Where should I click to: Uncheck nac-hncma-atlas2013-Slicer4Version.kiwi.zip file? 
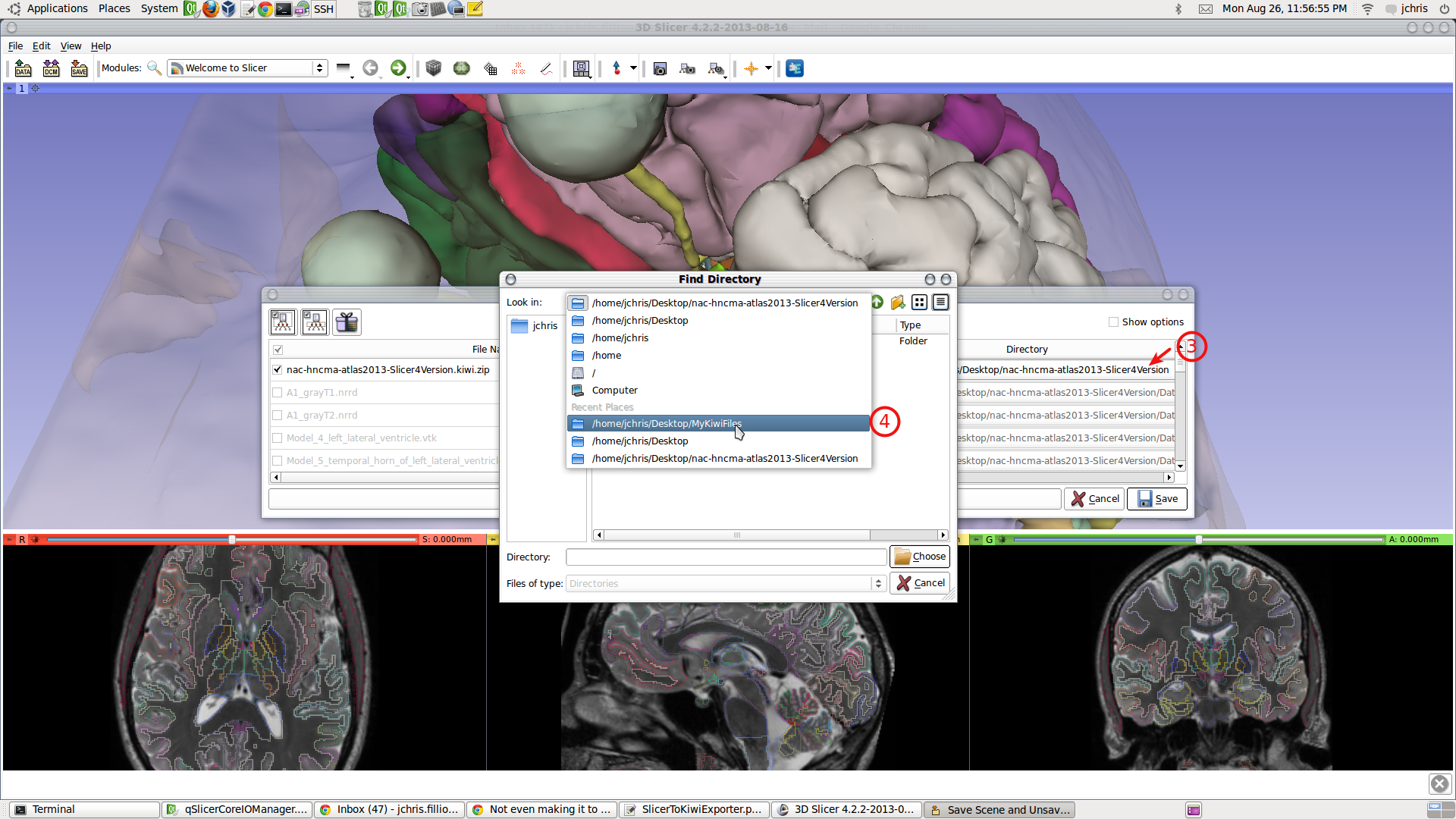[x=278, y=370]
